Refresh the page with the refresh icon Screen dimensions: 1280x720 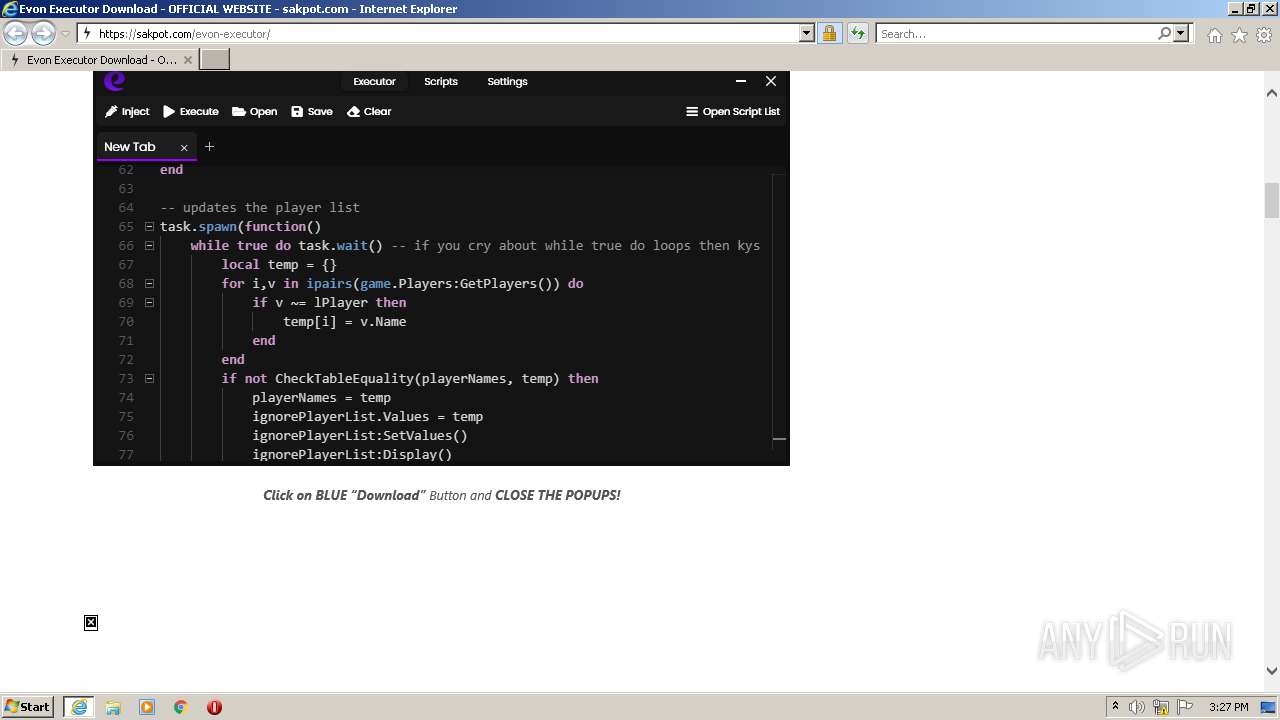pyautogui.click(x=857, y=33)
